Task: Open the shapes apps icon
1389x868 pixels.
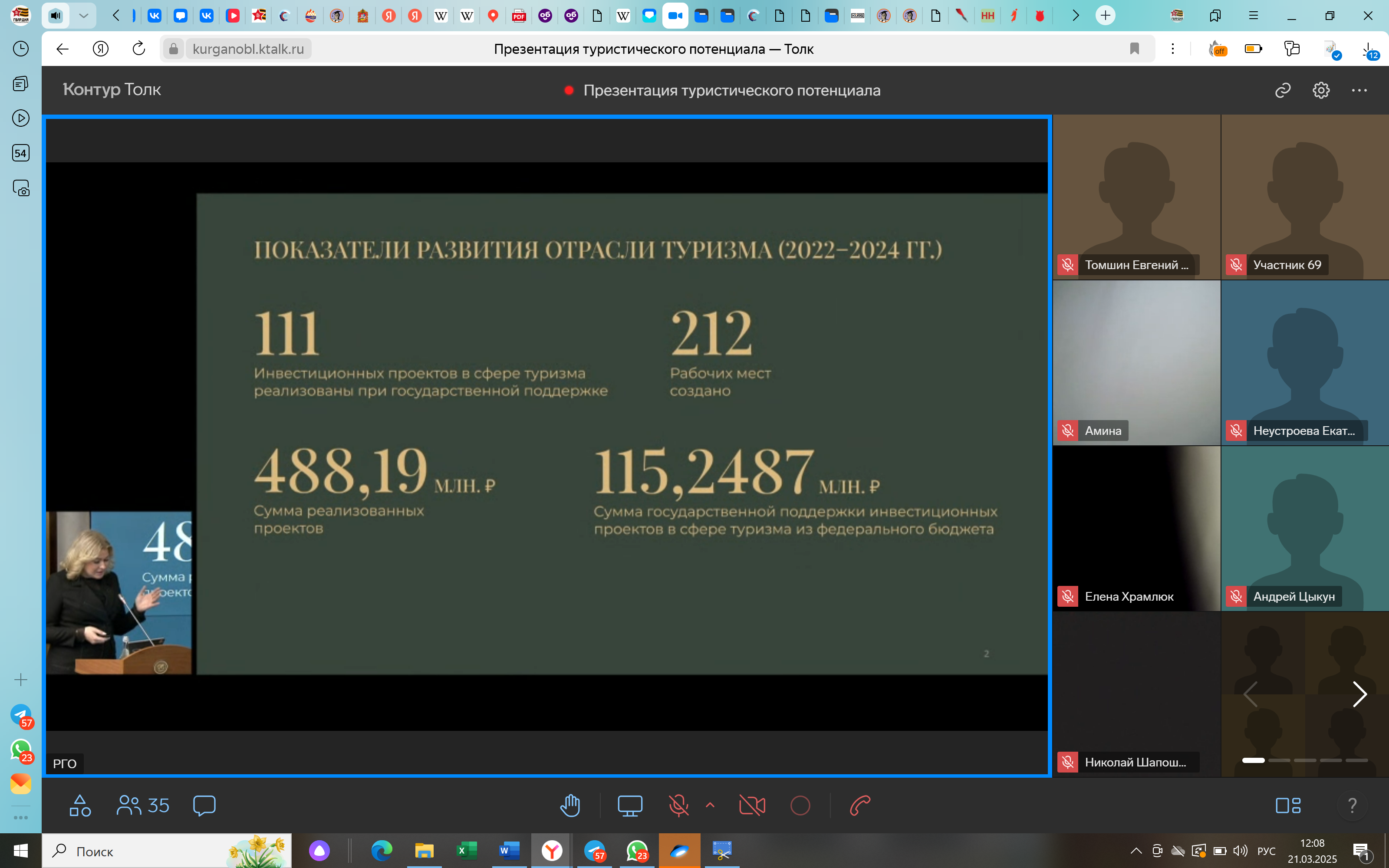Action: pos(80,806)
